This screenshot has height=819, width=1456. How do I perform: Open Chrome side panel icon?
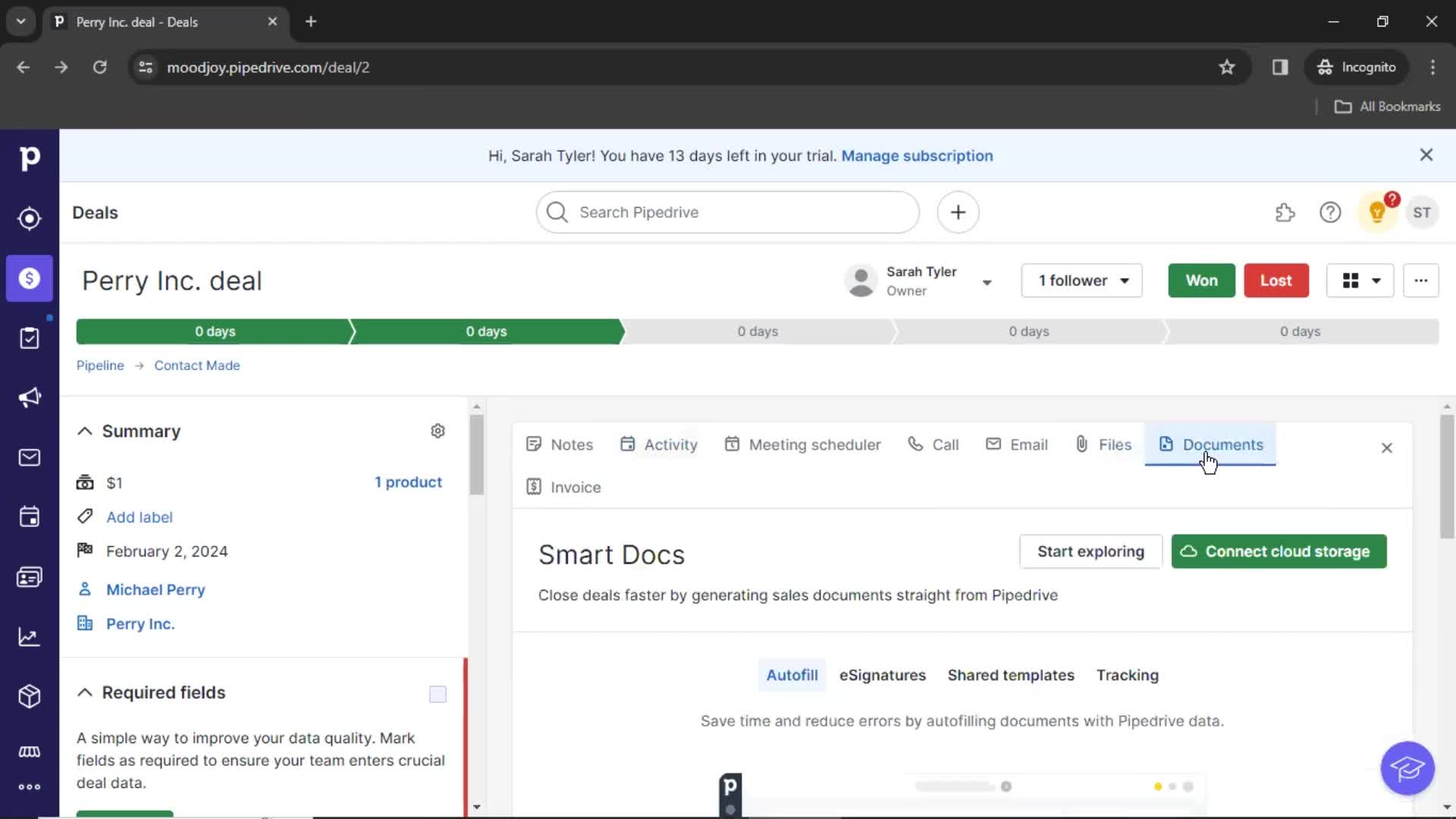pos(1280,67)
